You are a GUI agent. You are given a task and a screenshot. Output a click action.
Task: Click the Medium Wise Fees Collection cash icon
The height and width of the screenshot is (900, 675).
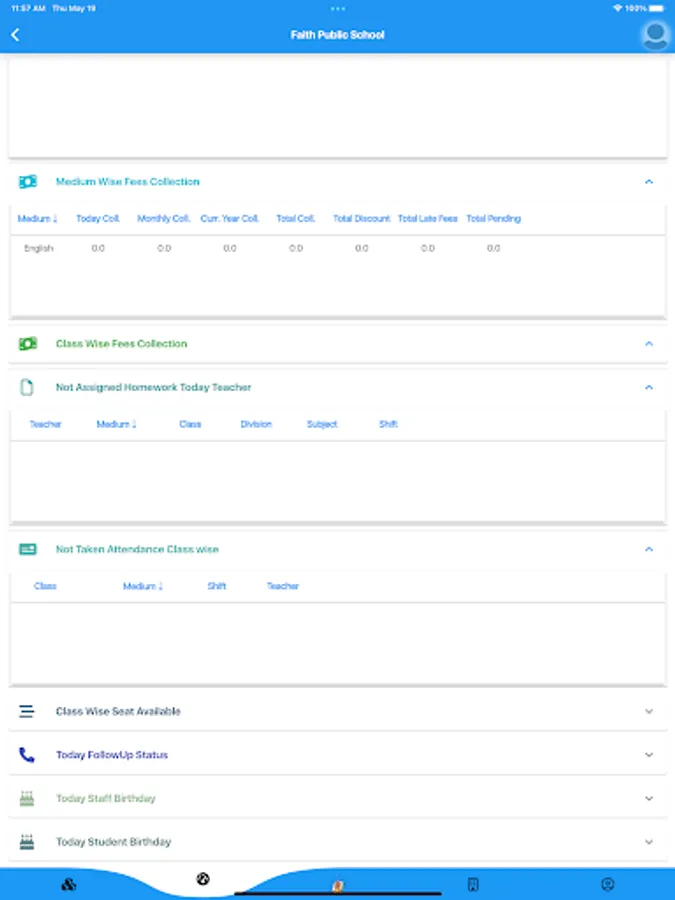pos(28,182)
